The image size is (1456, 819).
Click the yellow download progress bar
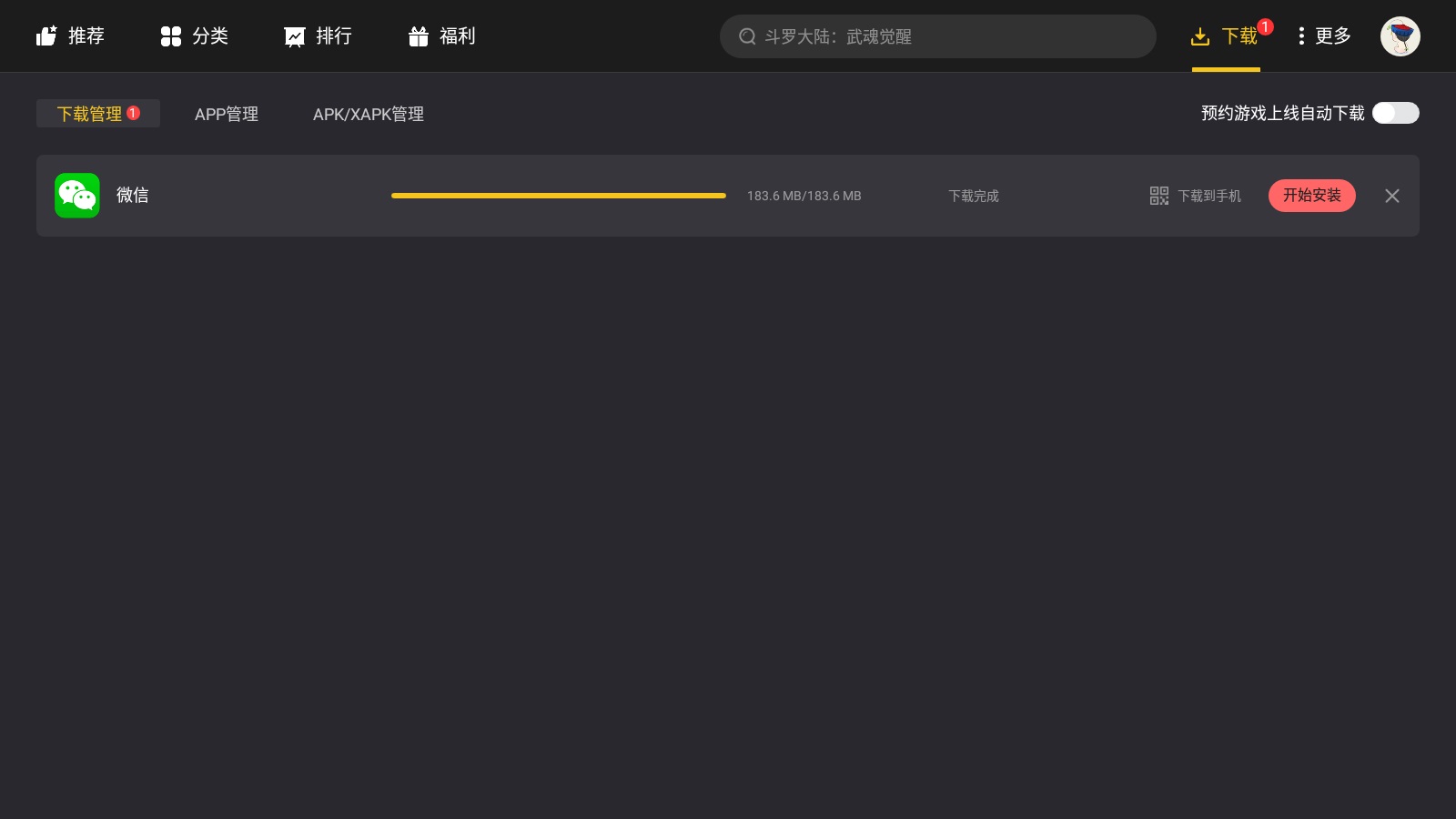click(558, 196)
